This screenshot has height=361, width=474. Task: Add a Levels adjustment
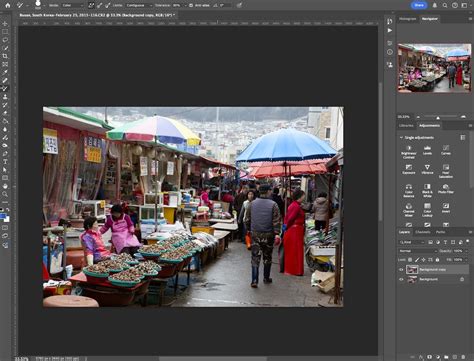pyautogui.click(x=427, y=150)
